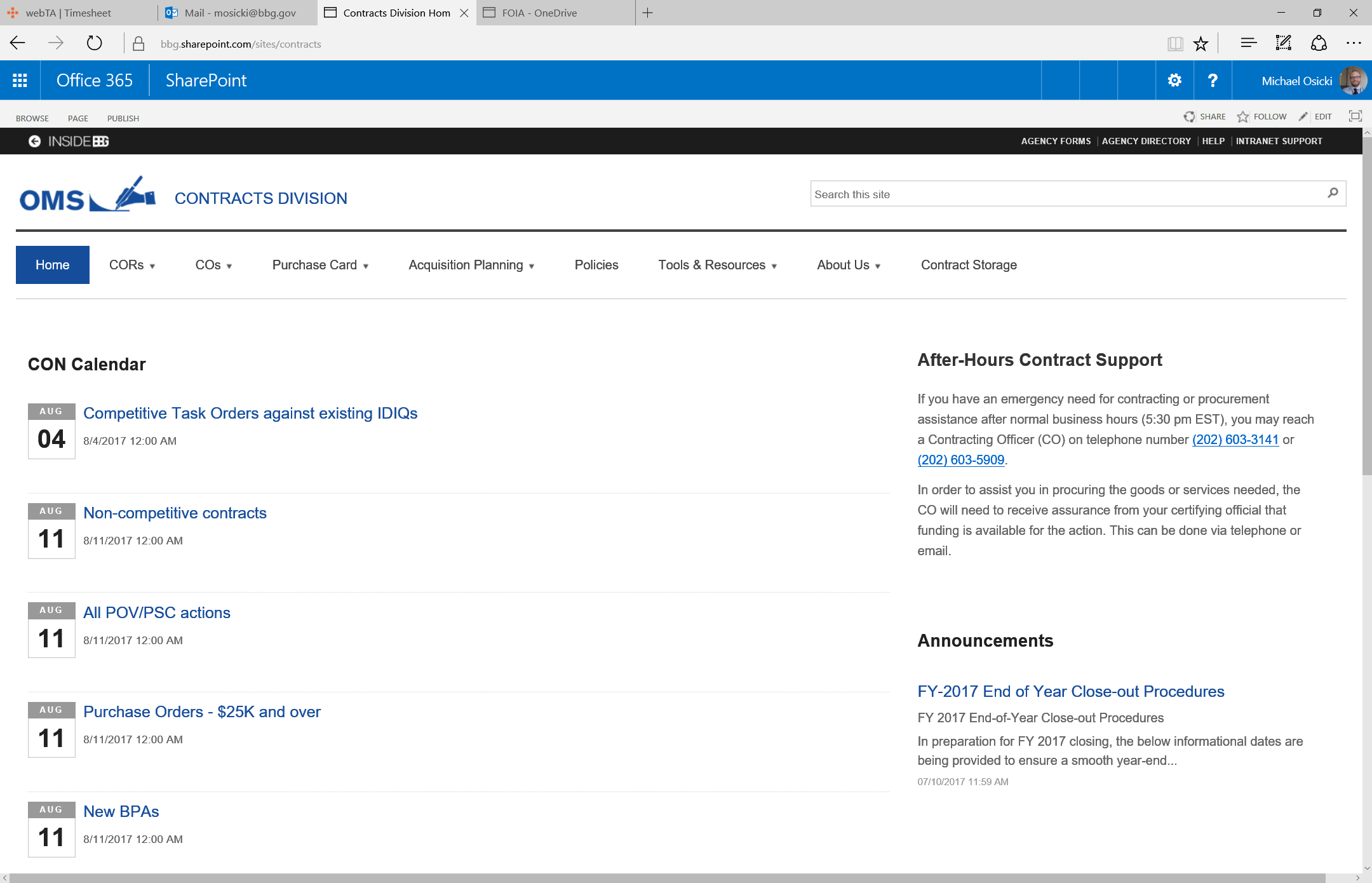Click the scroll down arrow on right

click(1367, 868)
